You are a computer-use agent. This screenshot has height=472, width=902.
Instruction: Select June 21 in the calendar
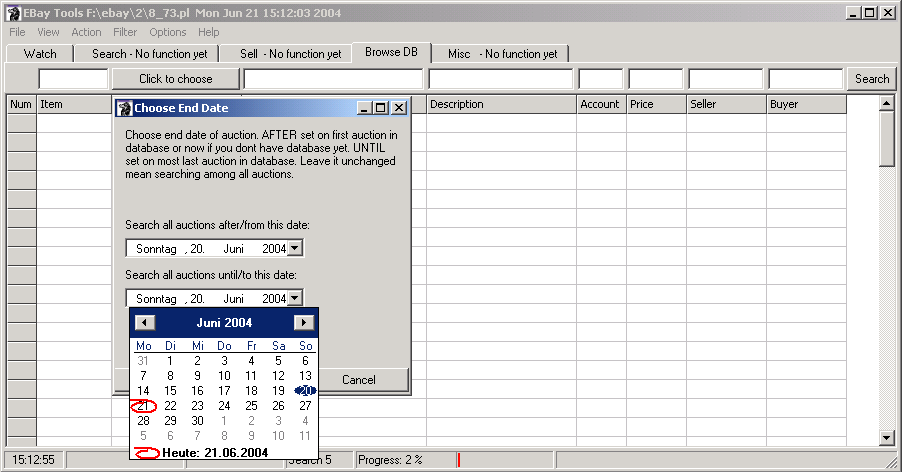point(144,406)
